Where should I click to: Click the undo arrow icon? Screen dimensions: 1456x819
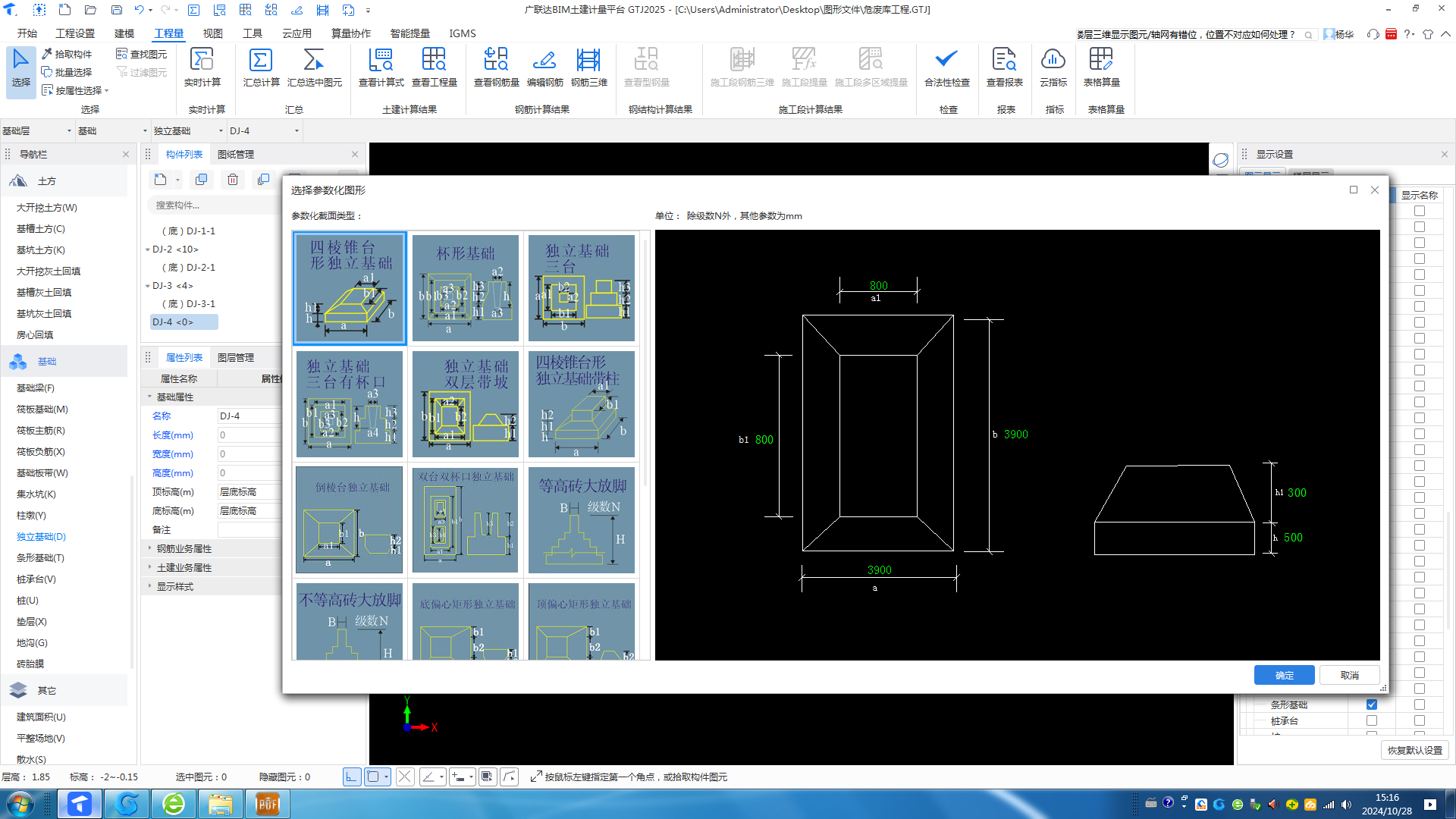click(x=139, y=10)
